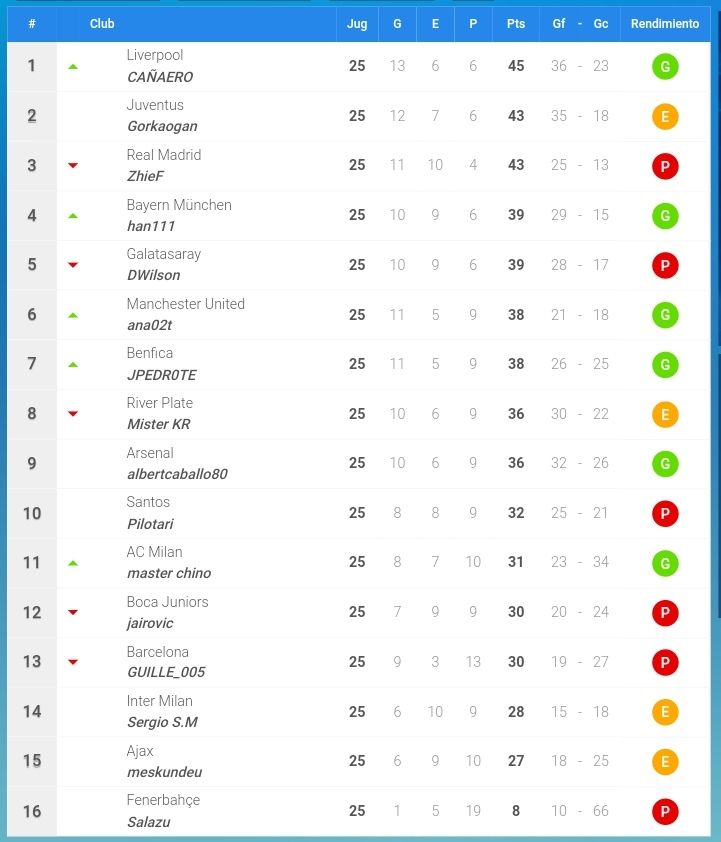The height and width of the screenshot is (842, 721).
Task: Click the green up arrow beside Bayern München
Action: [73, 216]
